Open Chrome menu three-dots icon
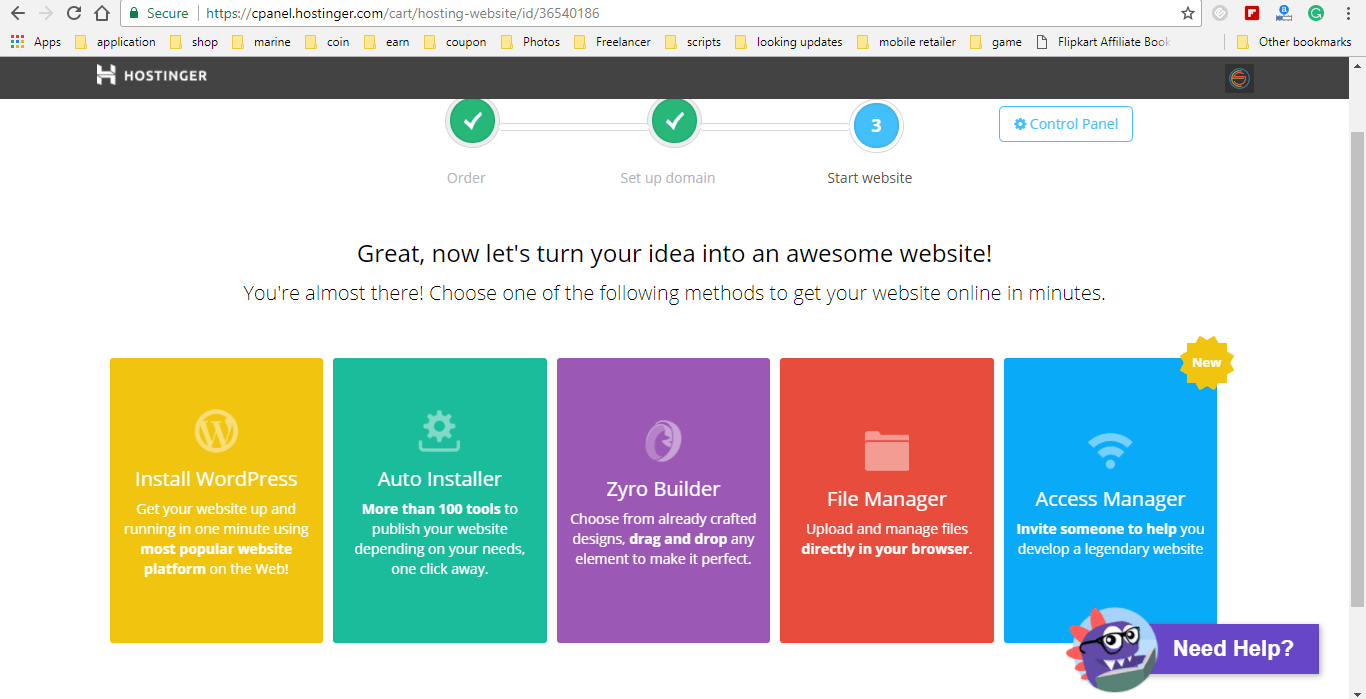Image resolution: width=1366 pixels, height=699 pixels. (1348, 13)
